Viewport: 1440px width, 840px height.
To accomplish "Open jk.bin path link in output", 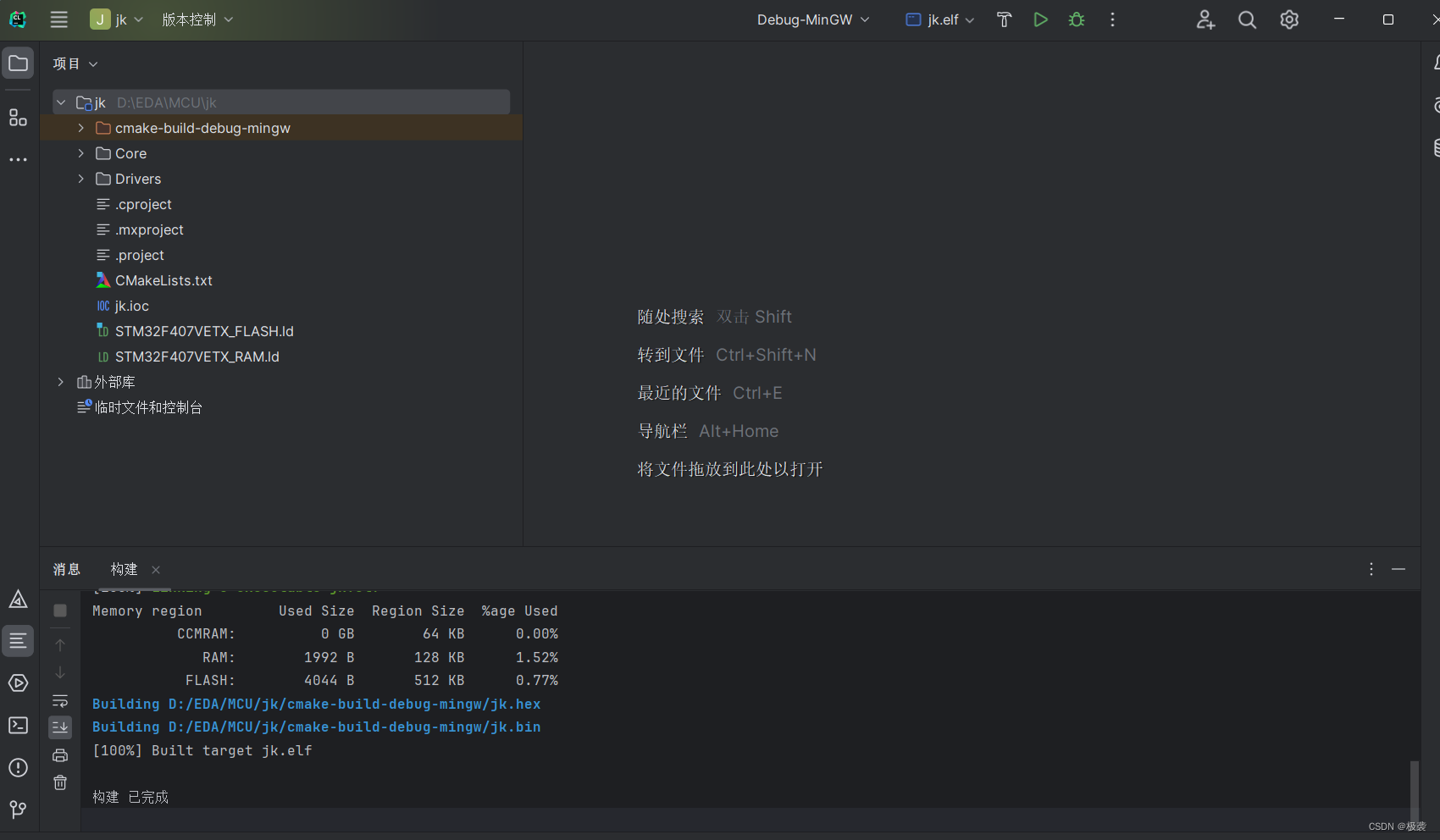I will pyautogui.click(x=354, y=727).
